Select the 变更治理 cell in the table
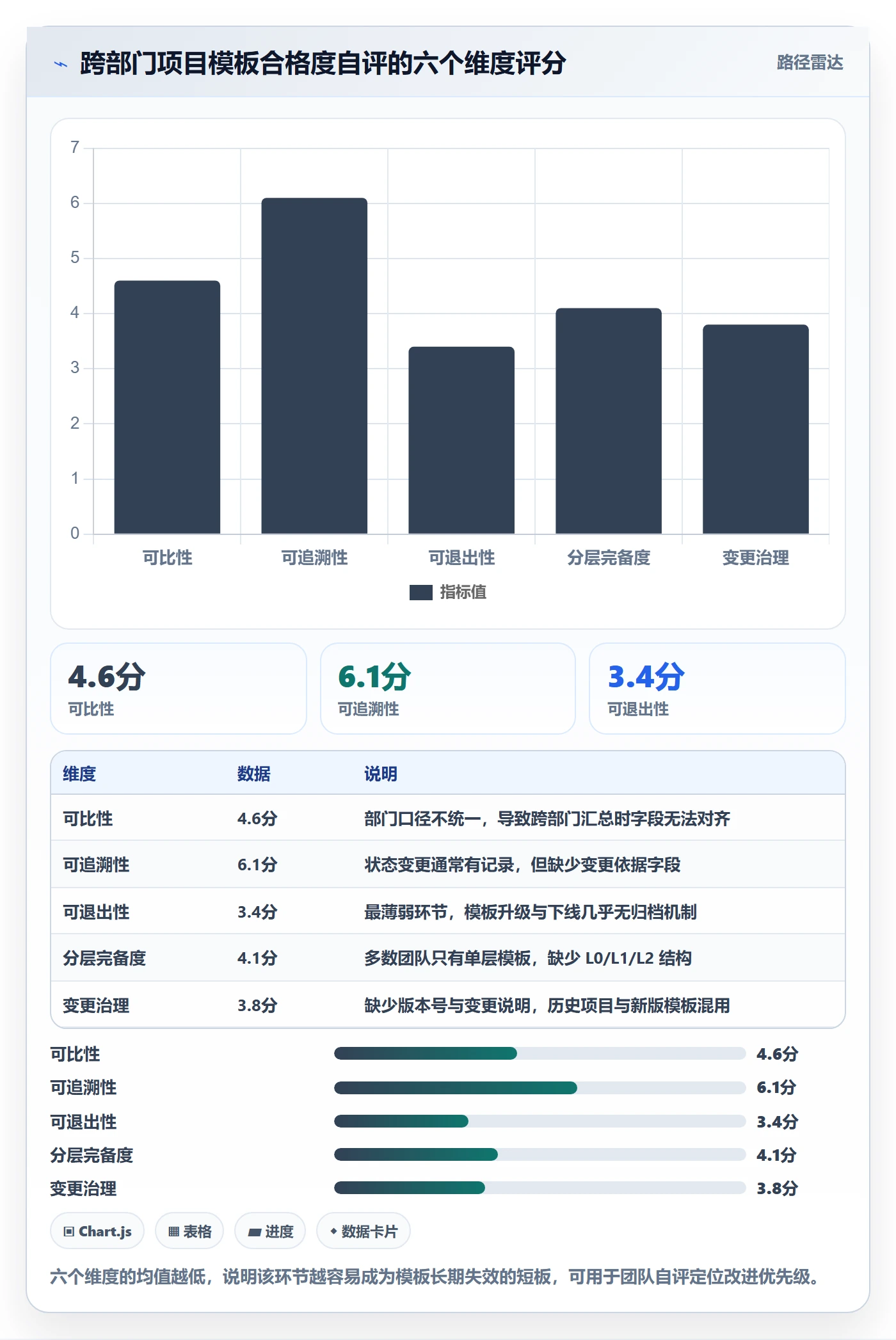 tap(96, 1005)
